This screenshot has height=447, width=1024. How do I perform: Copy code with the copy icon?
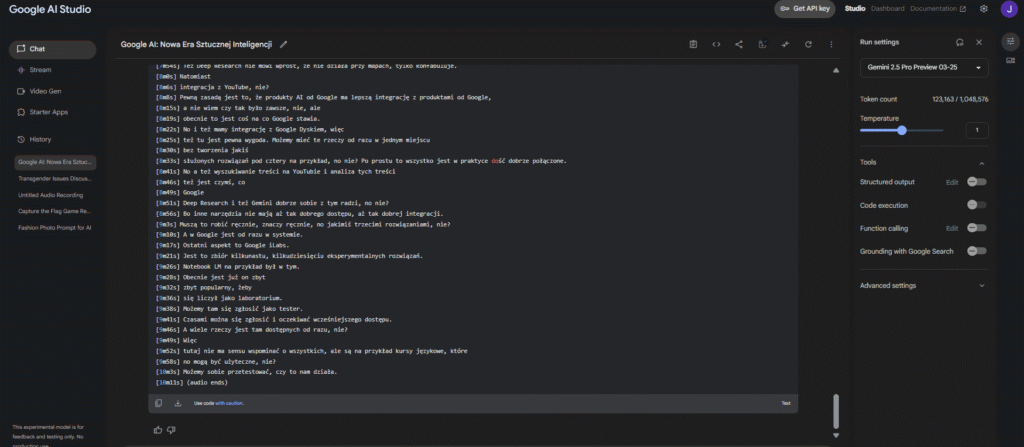159,403
